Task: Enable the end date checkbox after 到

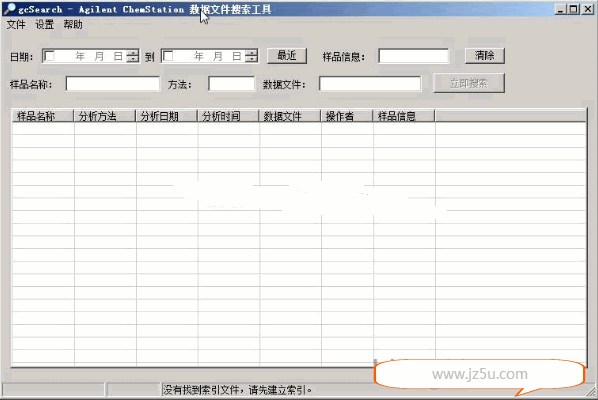Action: point(168,56)
